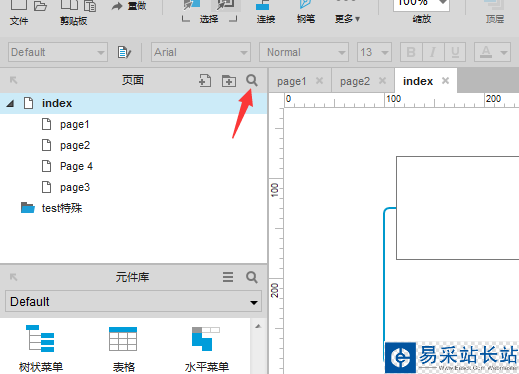This screenshot has width=519, height=374.
Task: Toggle bold formatting
Action: 411,52
